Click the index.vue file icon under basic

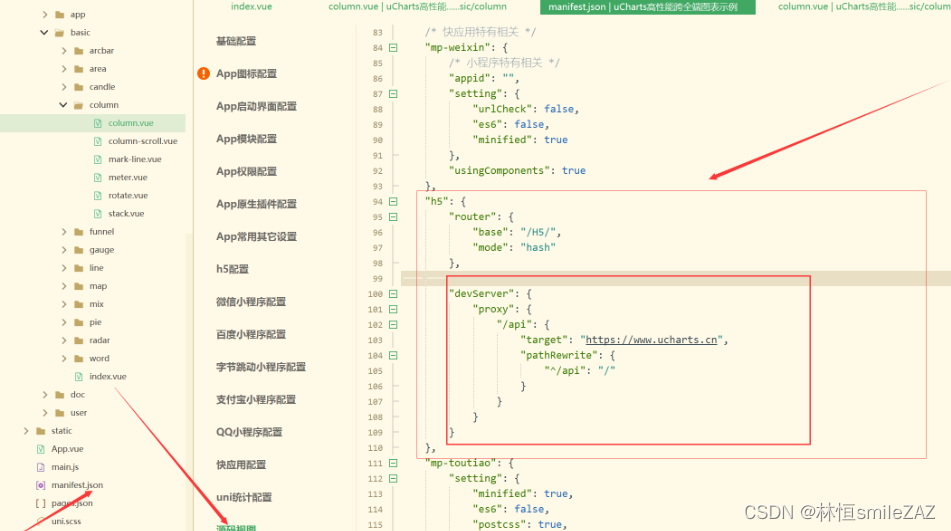click(79, 376)
